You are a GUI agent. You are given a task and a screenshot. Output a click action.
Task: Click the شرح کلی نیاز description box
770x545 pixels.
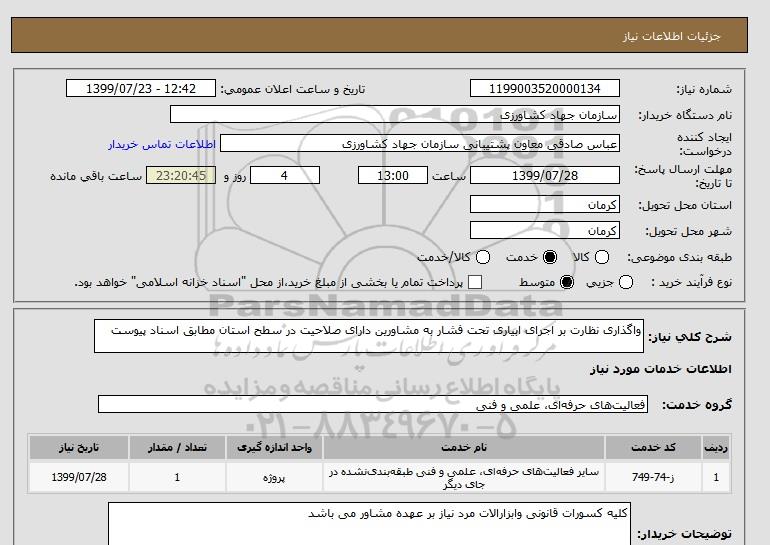(369, 336)
